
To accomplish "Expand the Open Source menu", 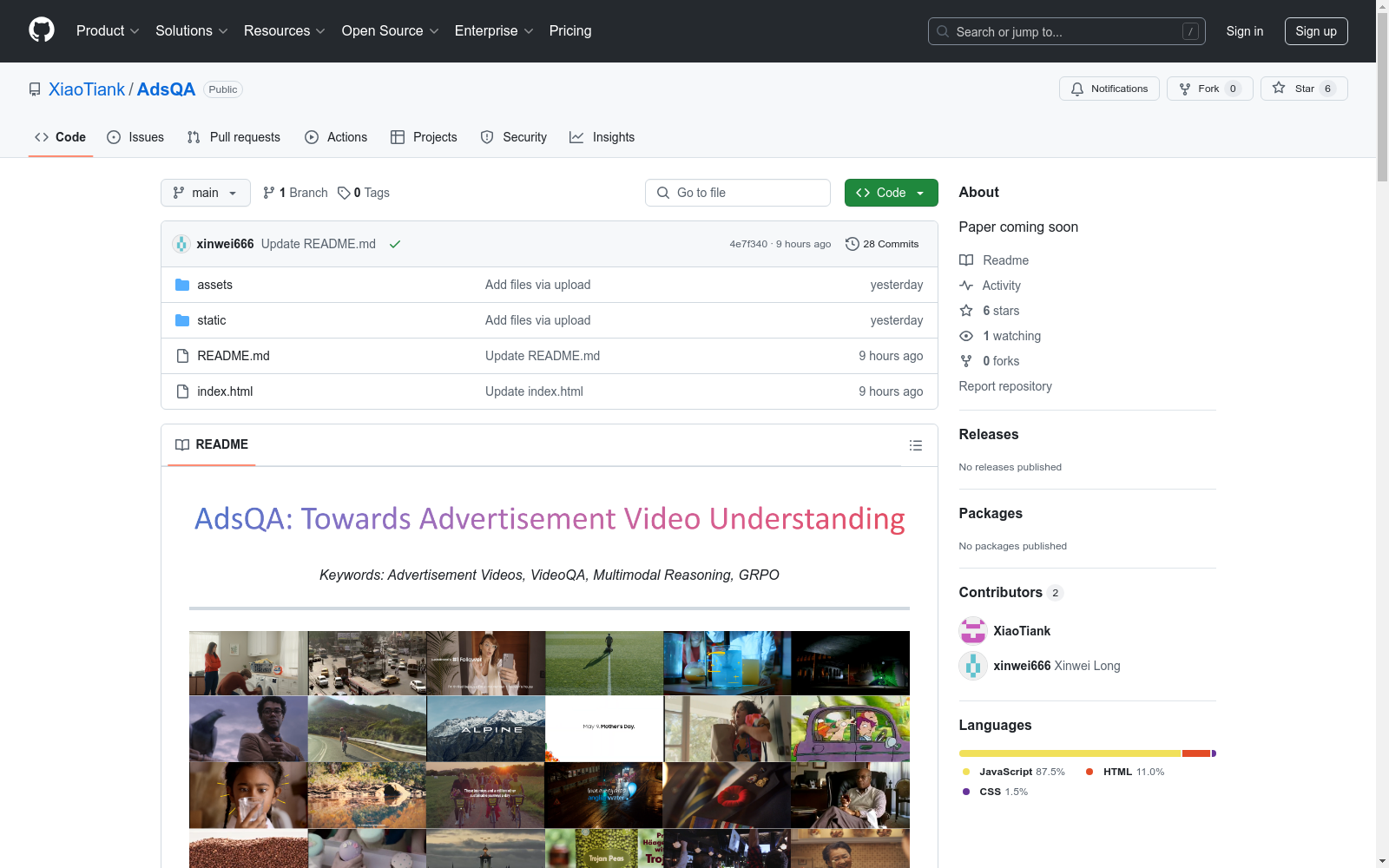I will pos(391,30).
